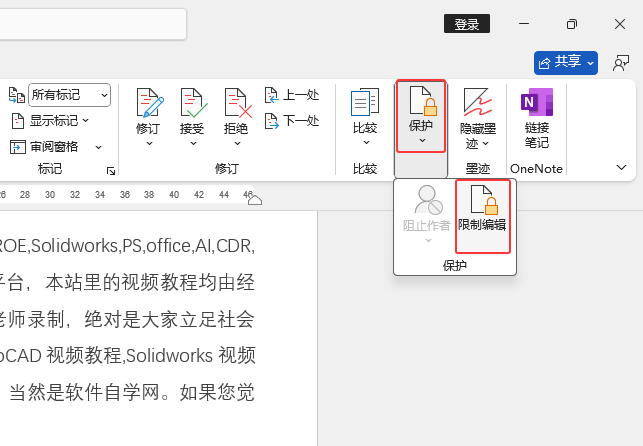
Task: Click the text 大家立足社会 in document
Action: click(198, 319)
